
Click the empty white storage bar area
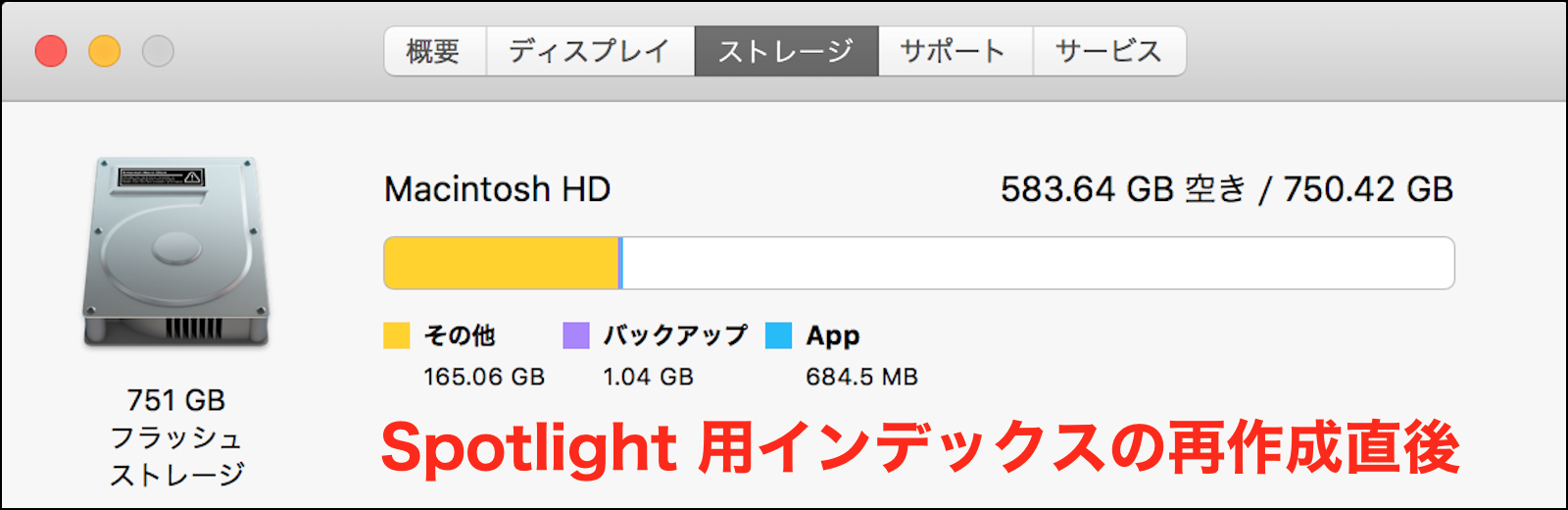1037,263
